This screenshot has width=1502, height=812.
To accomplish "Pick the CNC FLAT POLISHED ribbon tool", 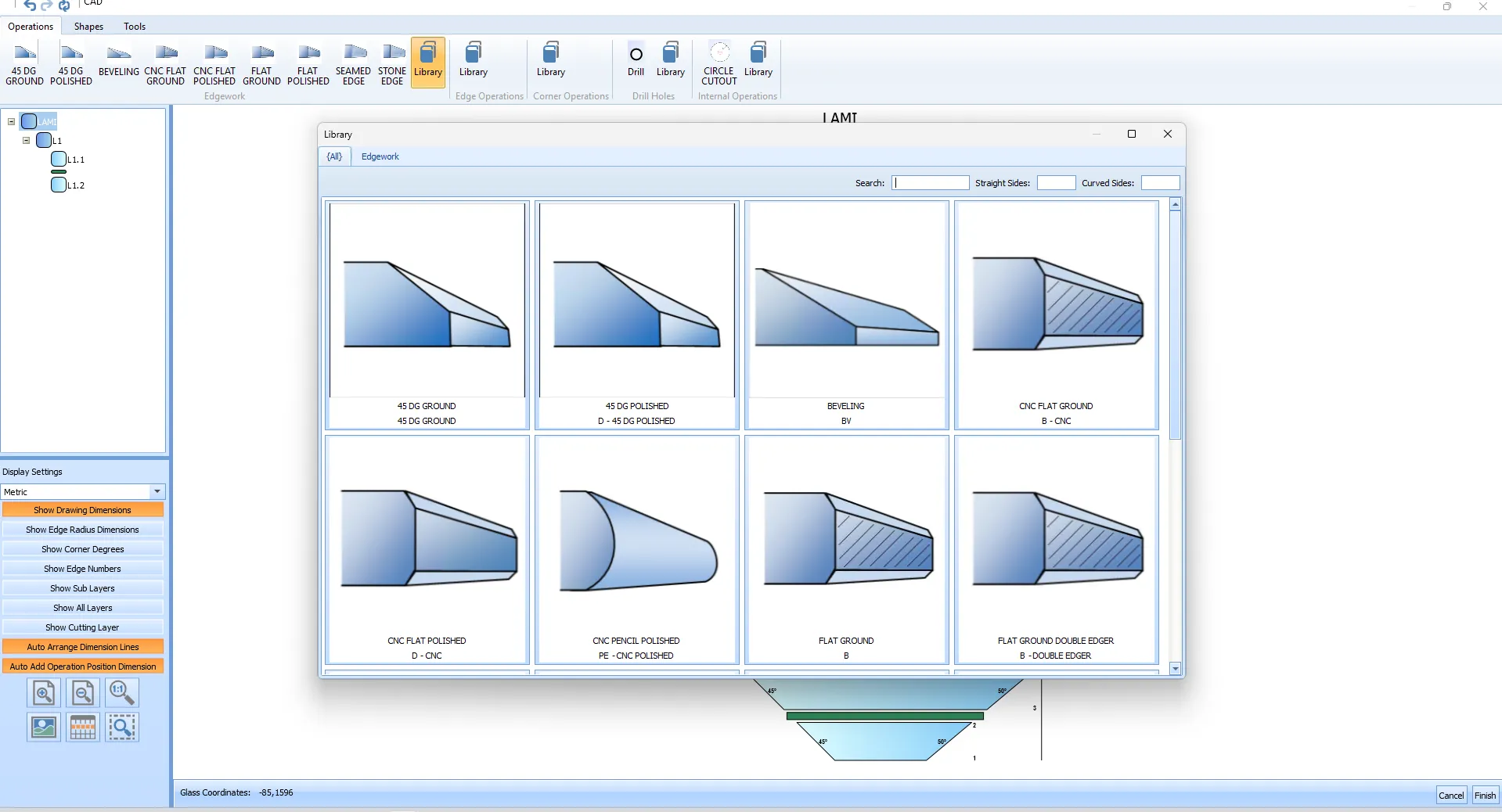I will [x=214, y=64].
